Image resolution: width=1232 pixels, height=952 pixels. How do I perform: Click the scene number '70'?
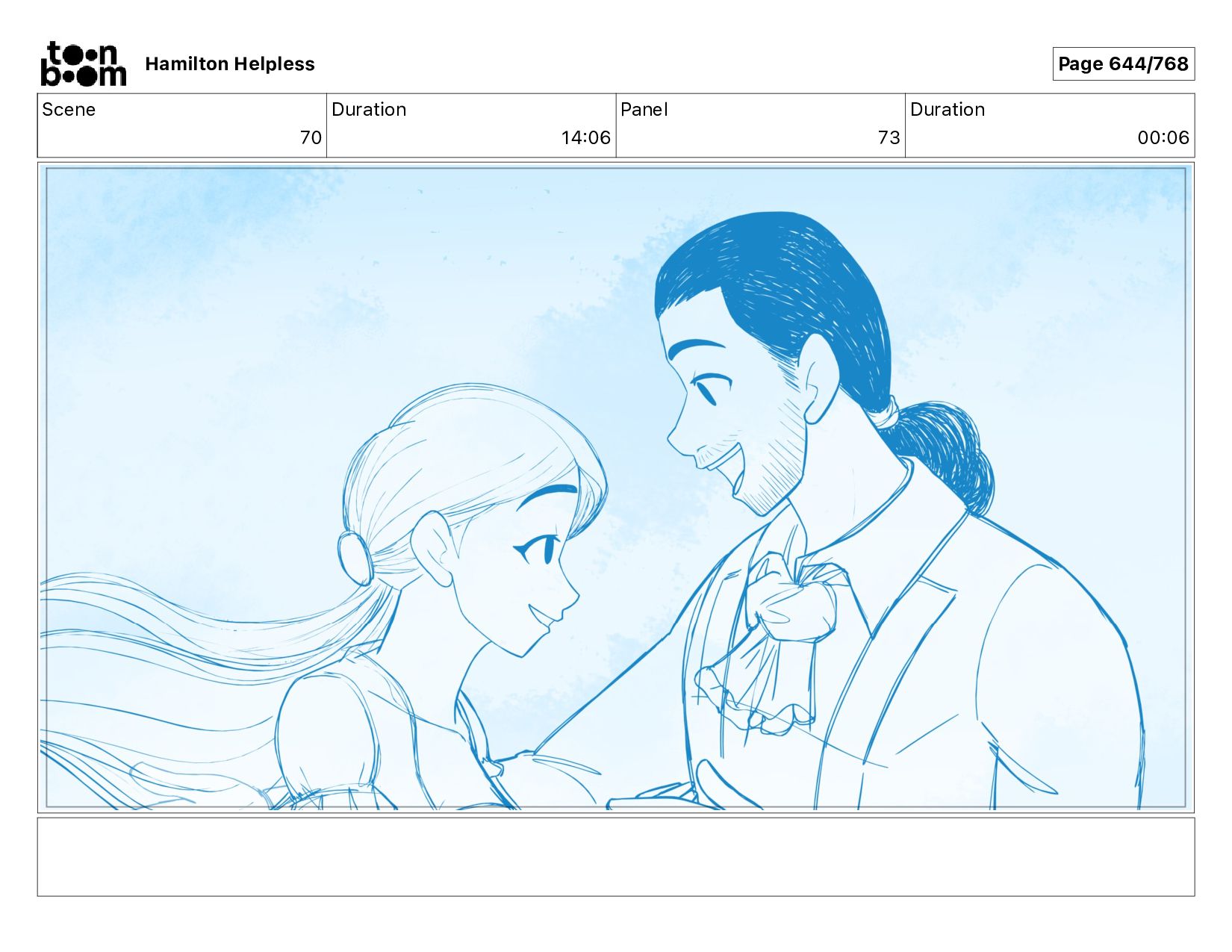[311, 137]
